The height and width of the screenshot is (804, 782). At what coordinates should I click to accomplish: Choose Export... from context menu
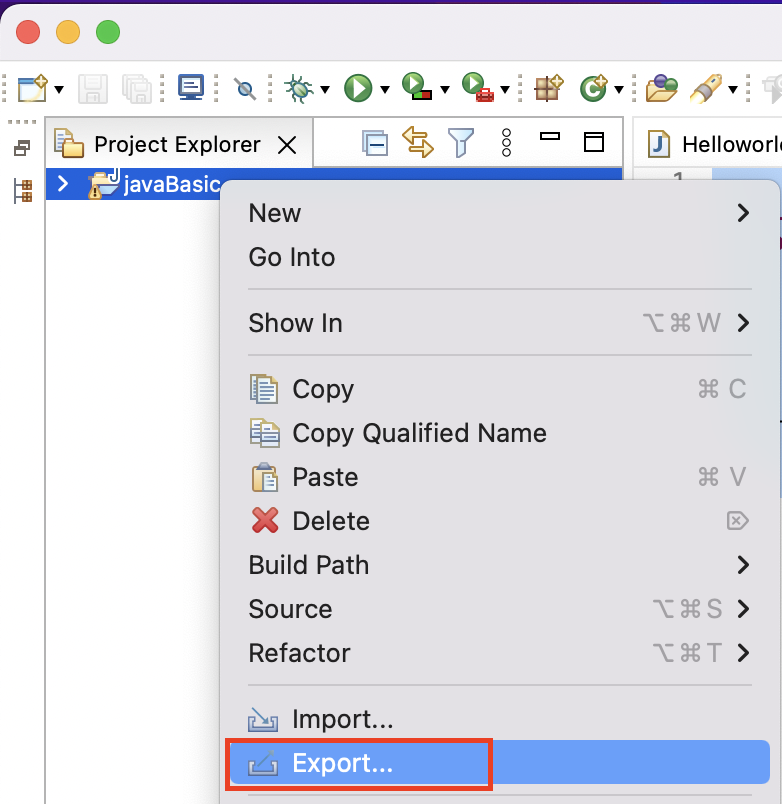tap(500, 762)
